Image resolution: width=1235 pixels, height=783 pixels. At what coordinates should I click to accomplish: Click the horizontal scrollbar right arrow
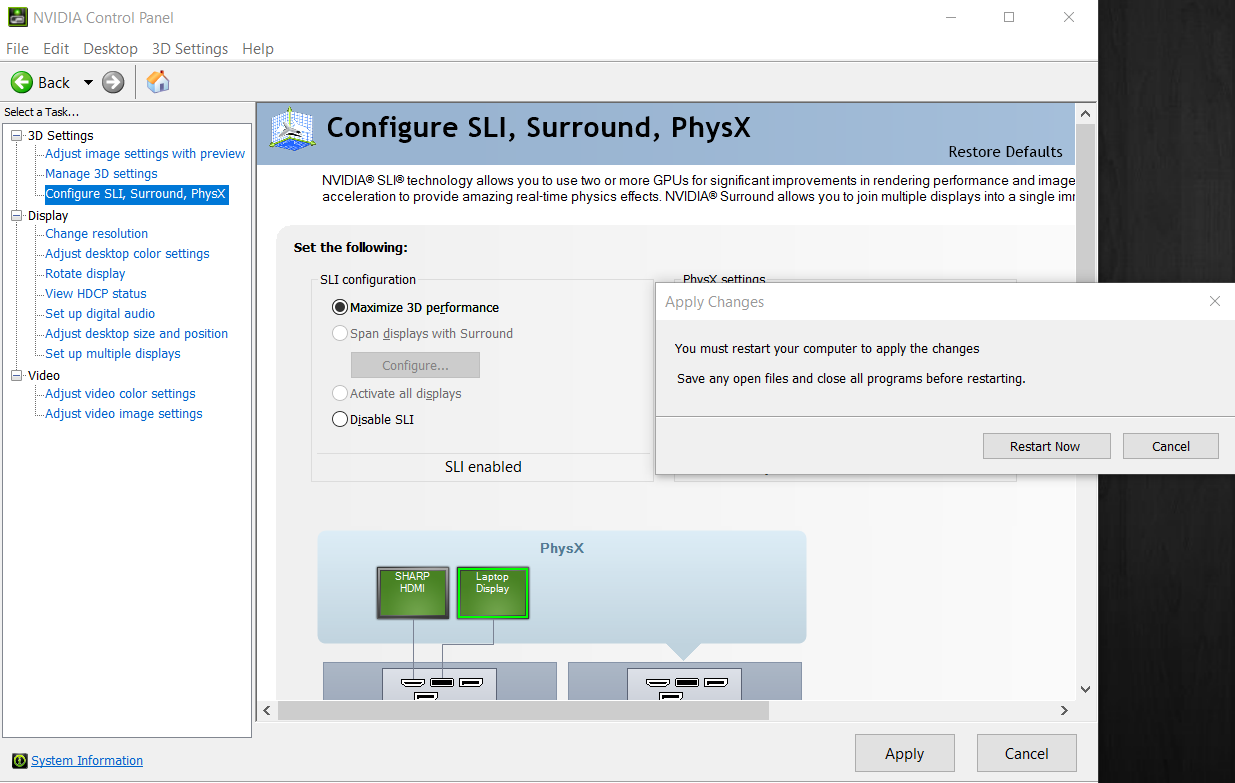[x=1065, y=710]
